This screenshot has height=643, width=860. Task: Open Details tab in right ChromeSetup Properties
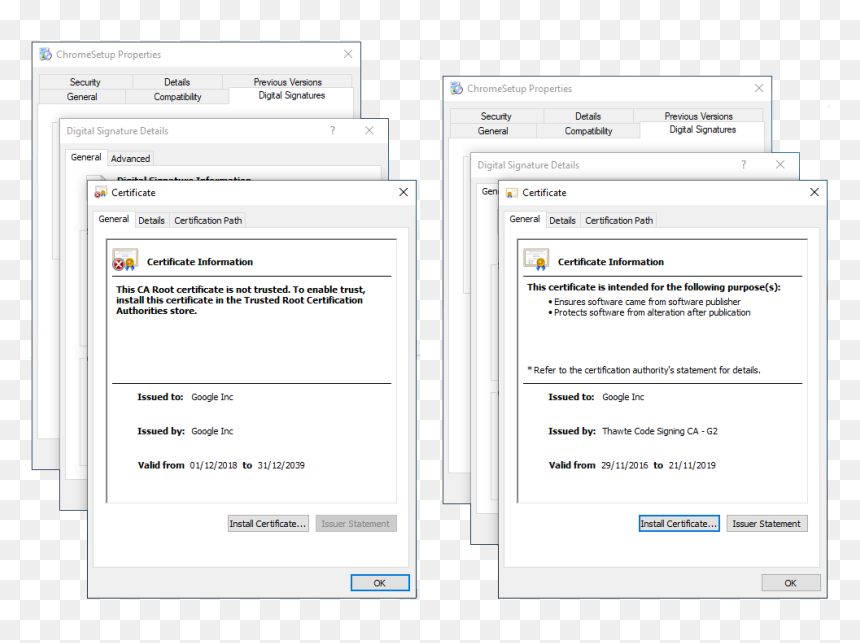click(x=588, y=116)
